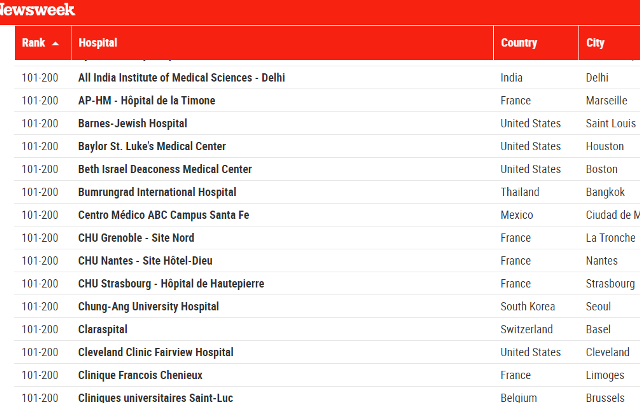Toggle the Rank sort arrow
The image size is (640, 403).
tap(56, 43)
